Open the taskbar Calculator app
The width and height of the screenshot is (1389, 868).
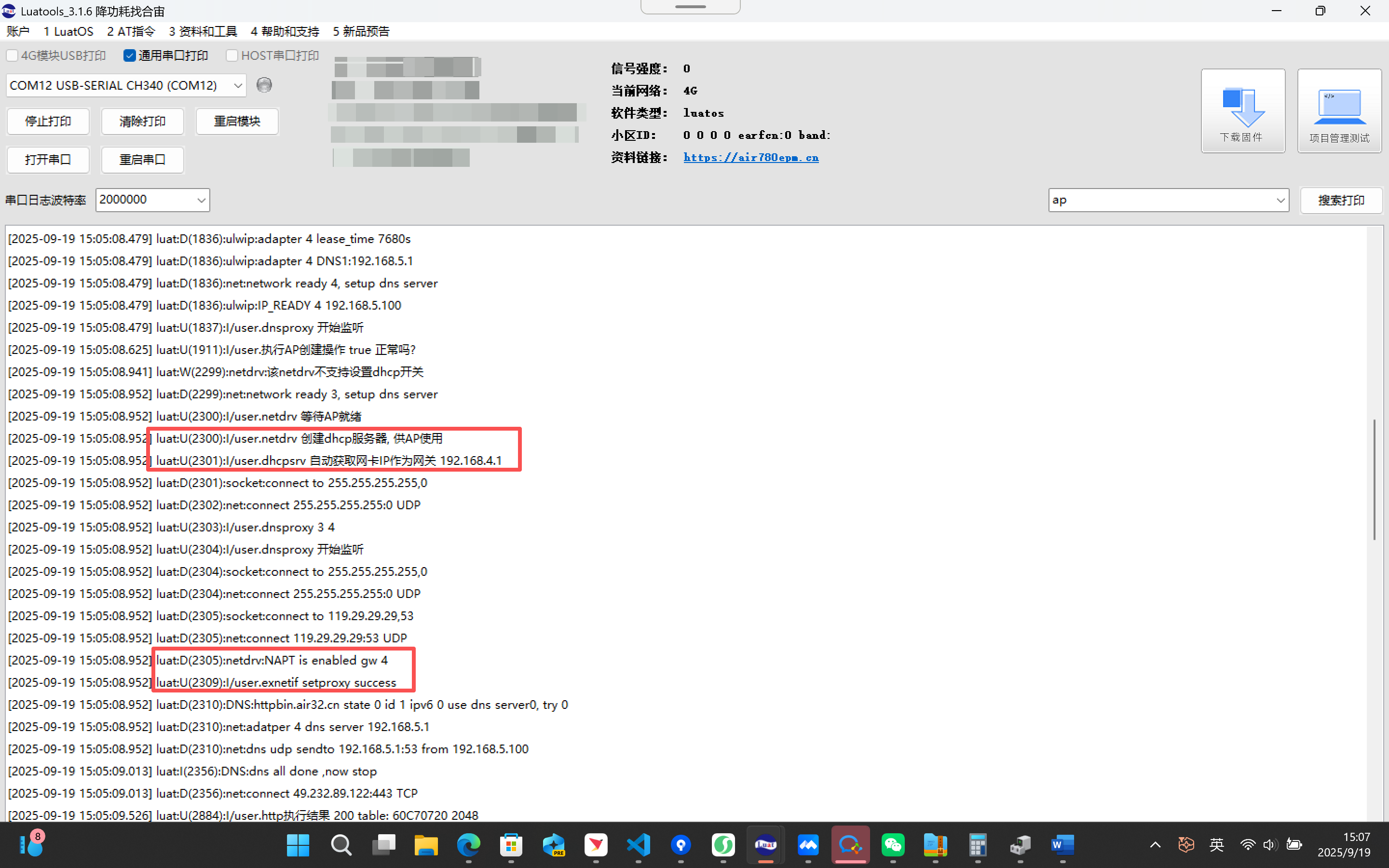pos(978,844)
